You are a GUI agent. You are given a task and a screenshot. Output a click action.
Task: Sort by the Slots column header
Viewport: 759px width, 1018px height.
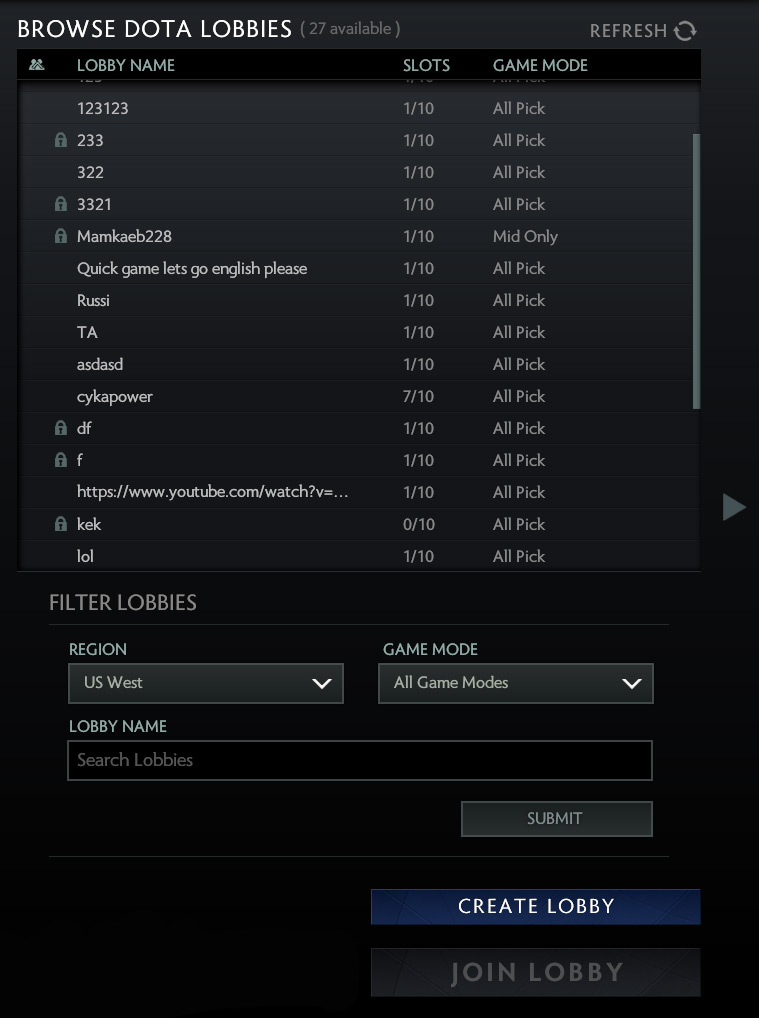(x=426, y=65)
